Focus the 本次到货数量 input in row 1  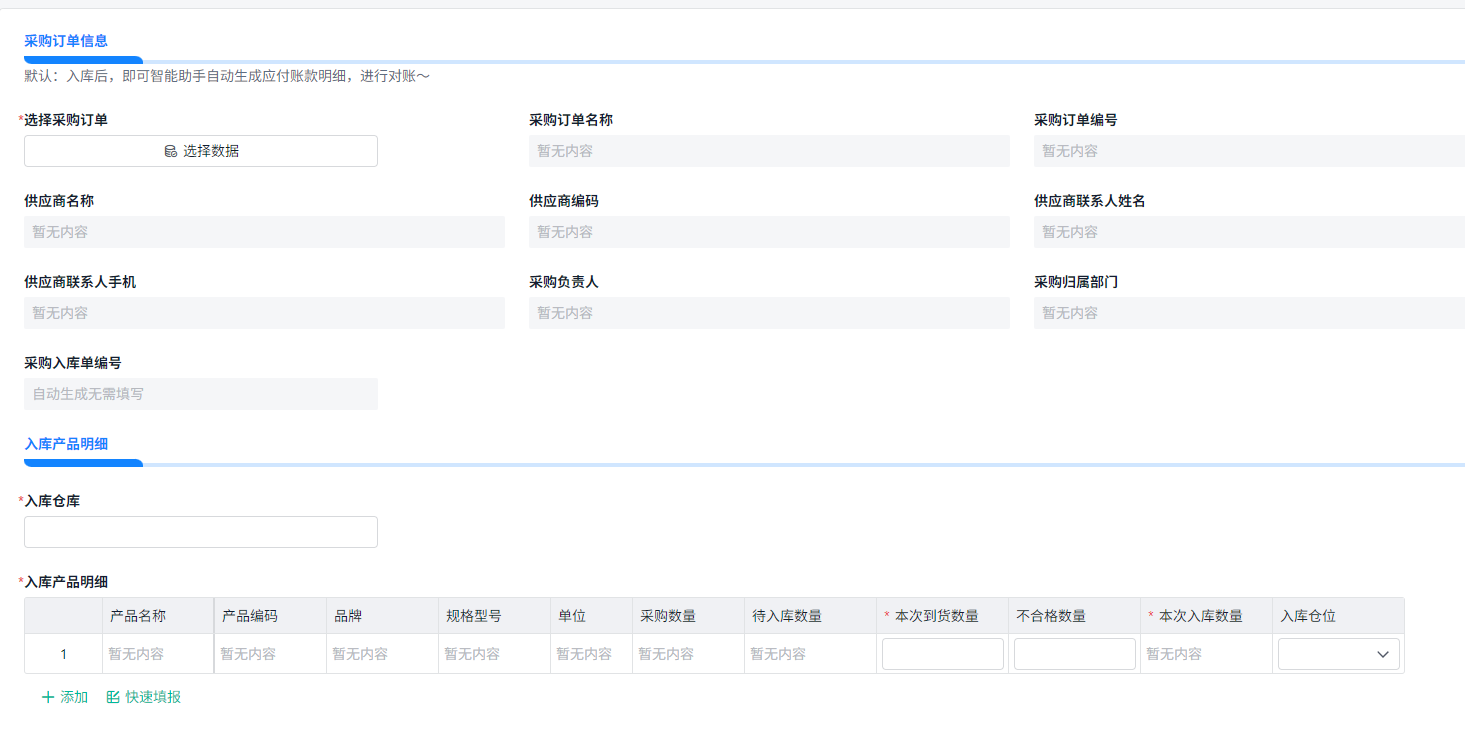pyautogui.click(x=943, y=654)
